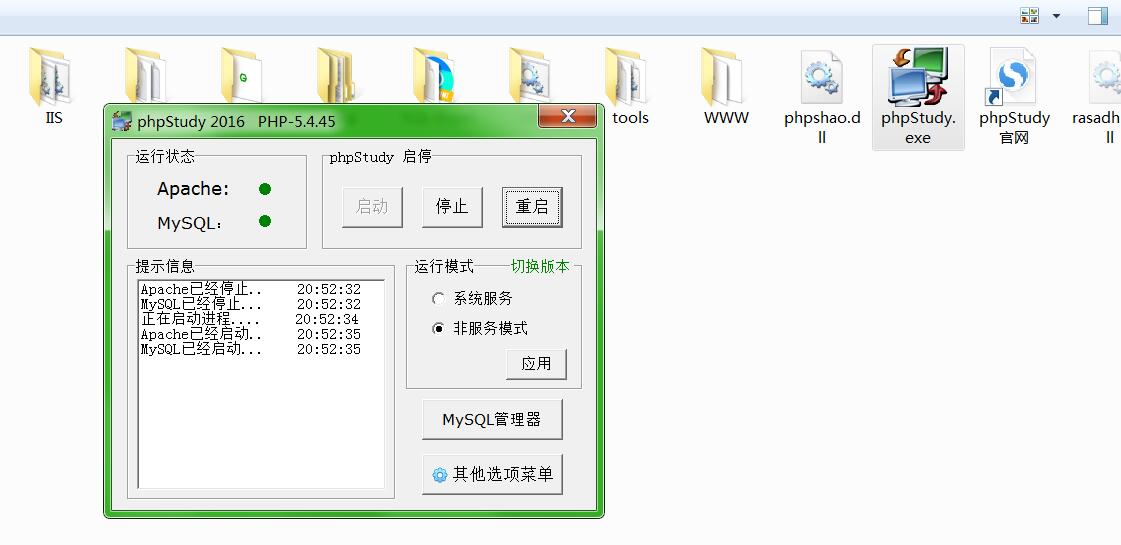Select the phpStudy.exe application icon
This screenshot has height=545, width=1121.
click(x=917, y=77)
